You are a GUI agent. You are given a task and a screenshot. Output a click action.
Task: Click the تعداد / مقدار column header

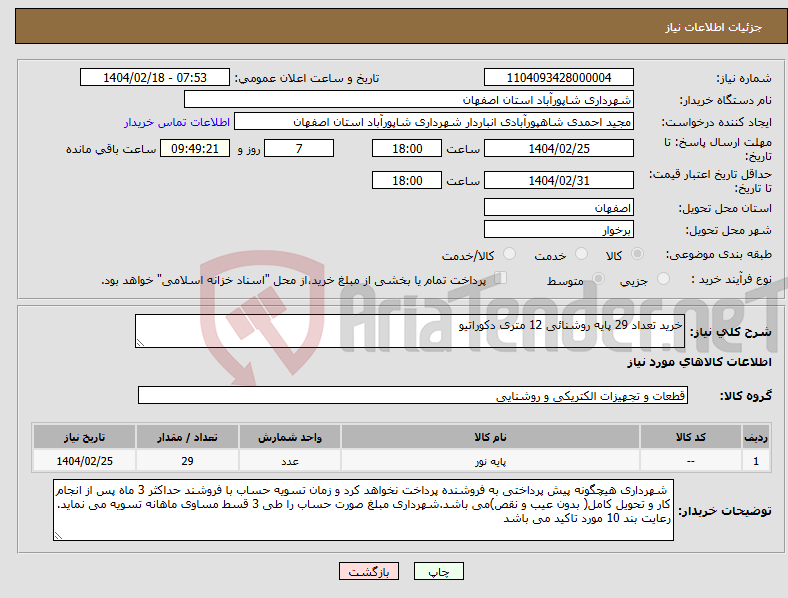(187, 437)
